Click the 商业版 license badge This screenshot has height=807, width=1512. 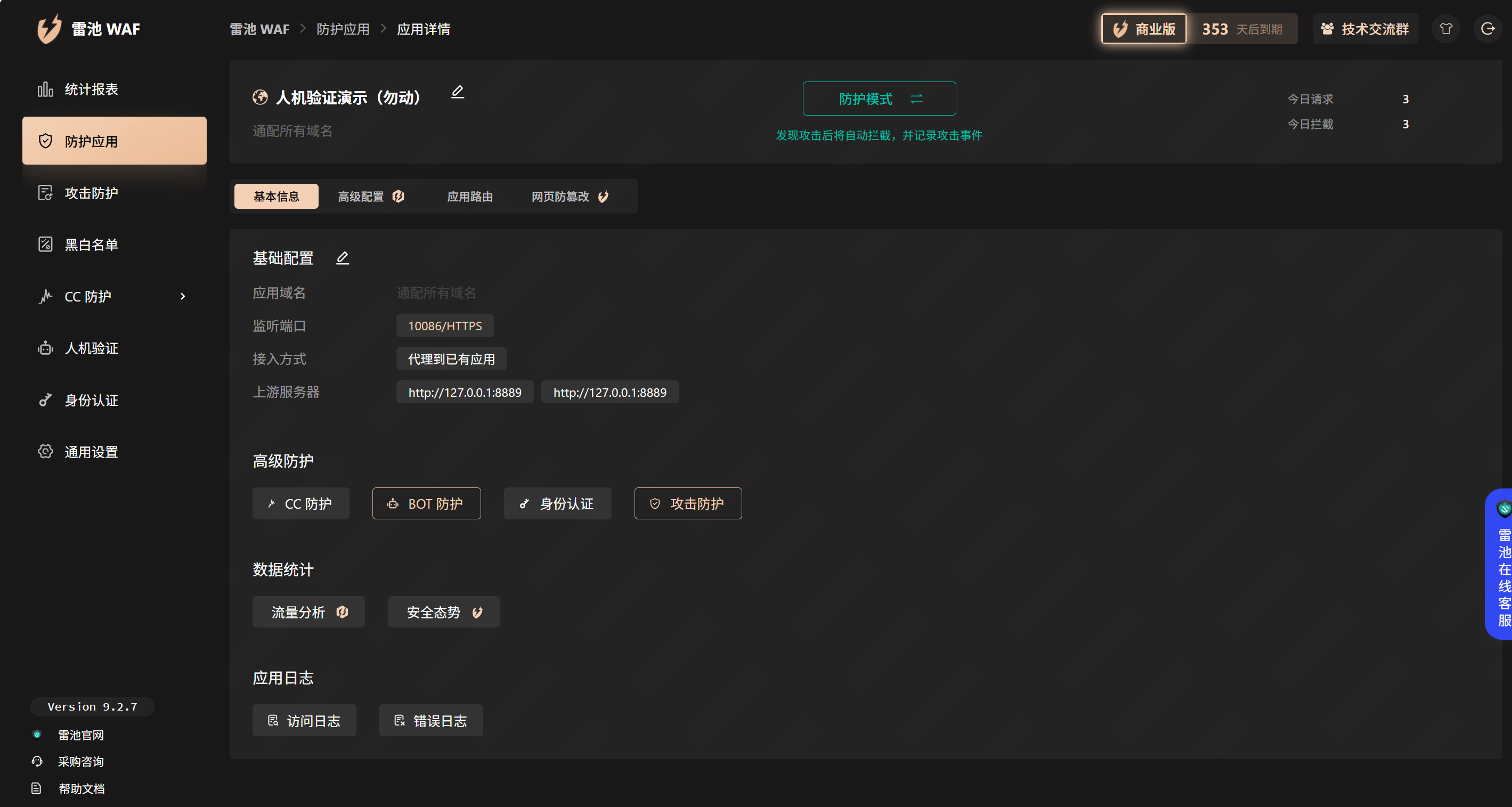[1143, 29]
